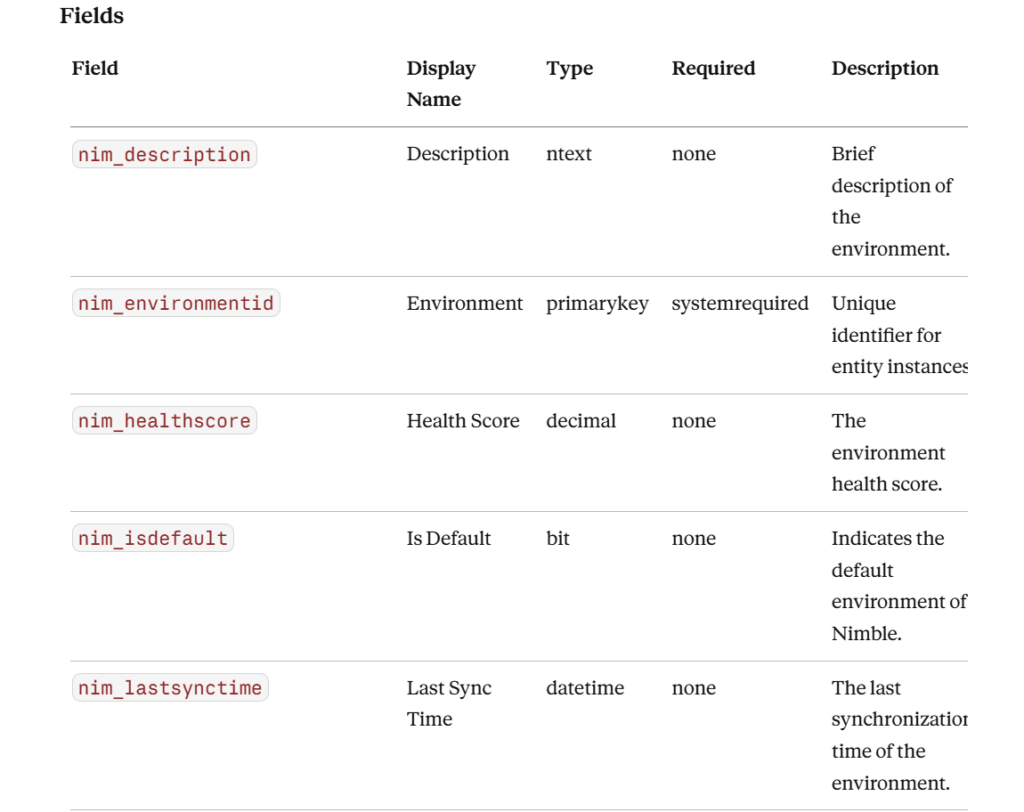Click the bit type cell
This screenshot has width=1024, height=812.
pyautogui.click(x=557, y=538)
